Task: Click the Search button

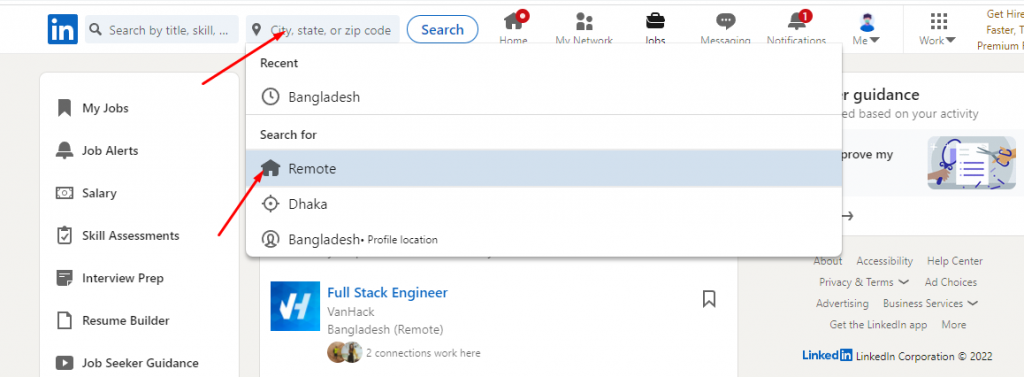Action: [x=442, y=29]
